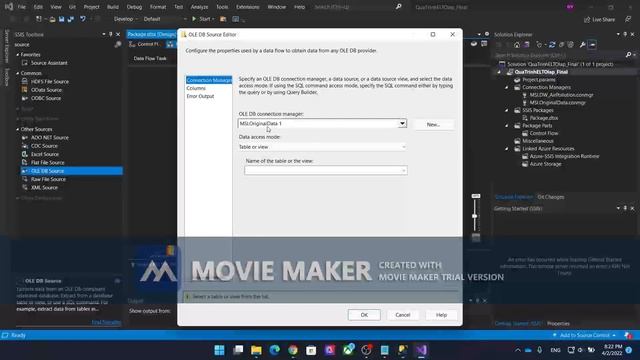Image resolution: width=640 pixels, height=360 pixels.
Task: Open Visual Studio from taskbar
Action: pyautogui.click(x=421, y=350)
